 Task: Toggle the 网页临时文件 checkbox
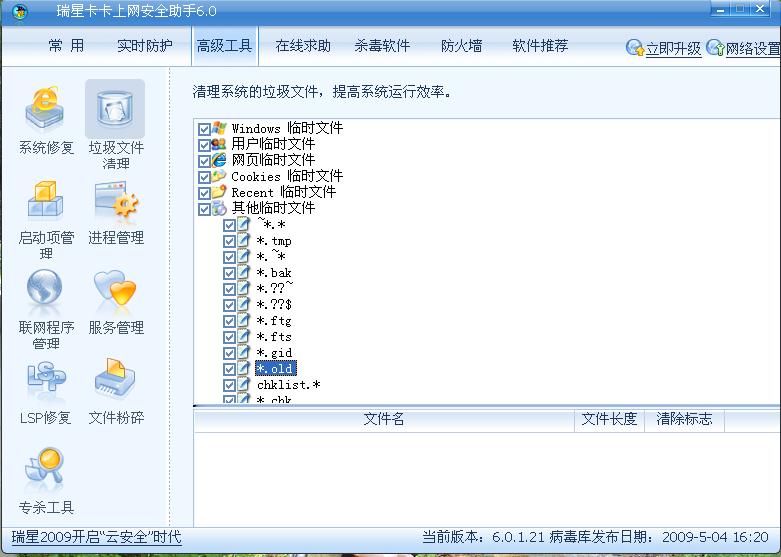(204, 161)
